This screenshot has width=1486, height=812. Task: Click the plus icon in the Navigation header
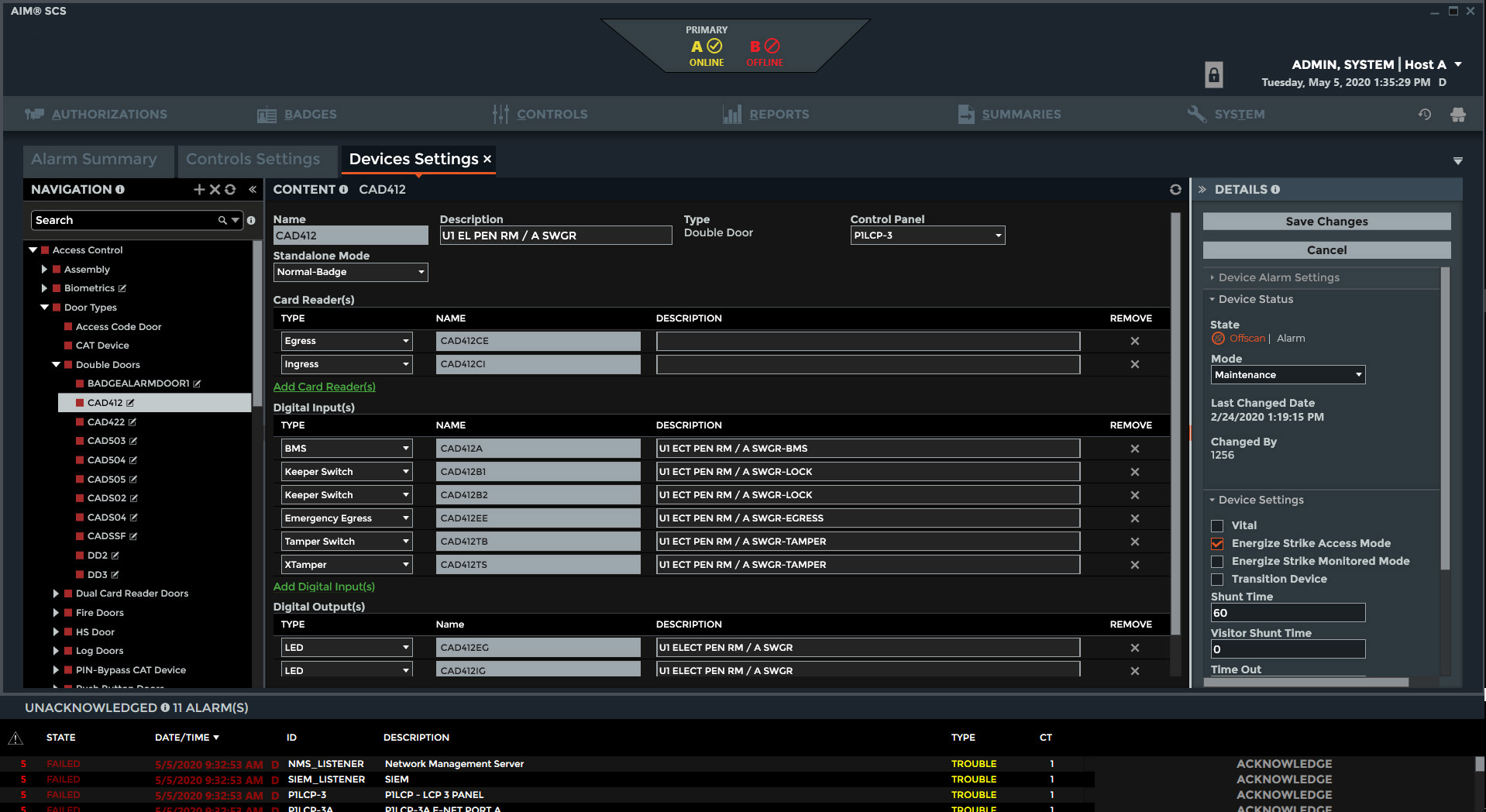pyautogui.click(x=199, y=190)
